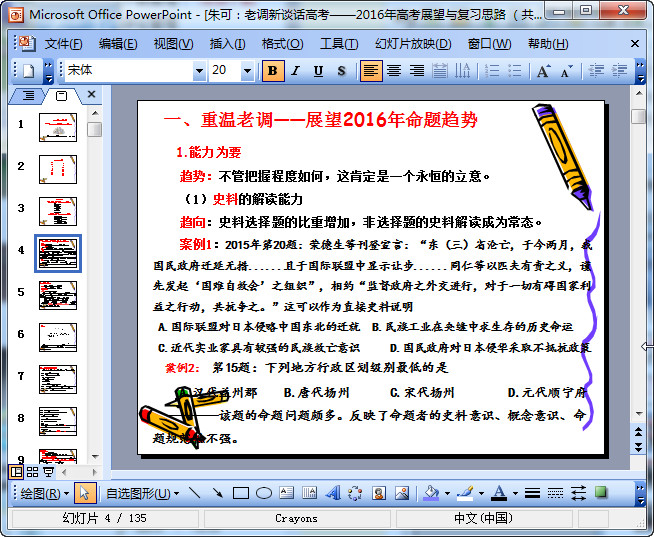Open the 帮助(H) menu
This screenshot has height=537, width=654.
(x=548, y=44)
